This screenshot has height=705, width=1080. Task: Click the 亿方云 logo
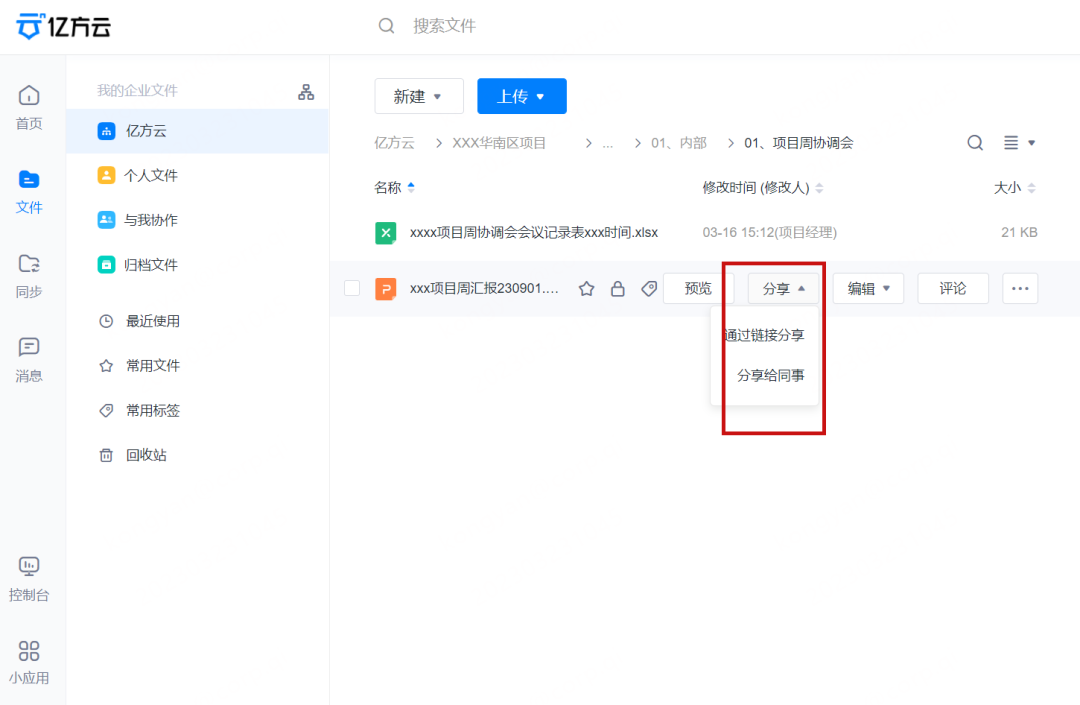[63, 26]
